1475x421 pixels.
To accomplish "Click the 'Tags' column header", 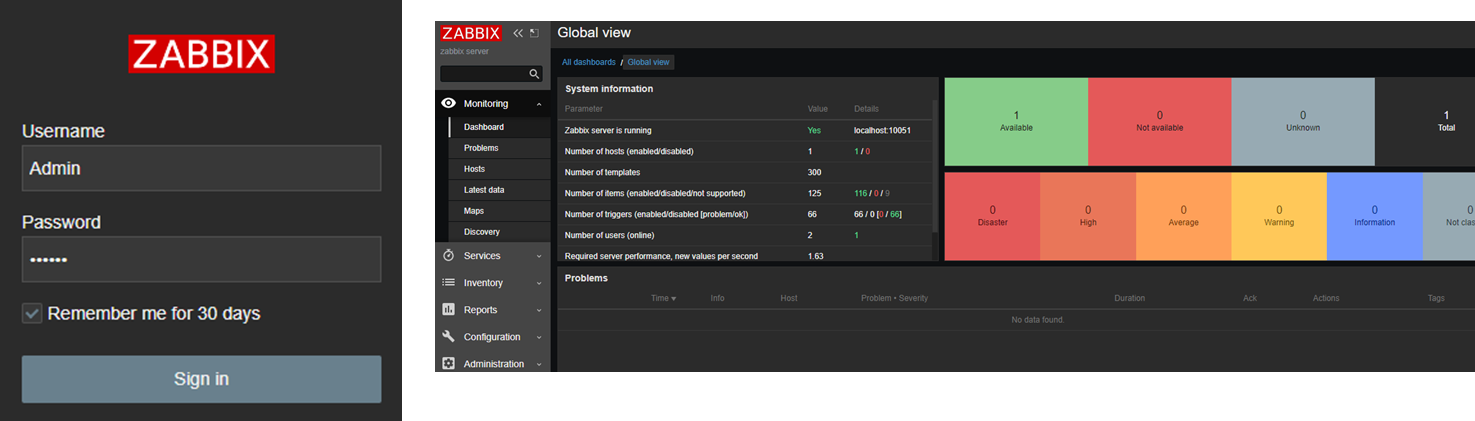I will click(x=1436, y=298).
